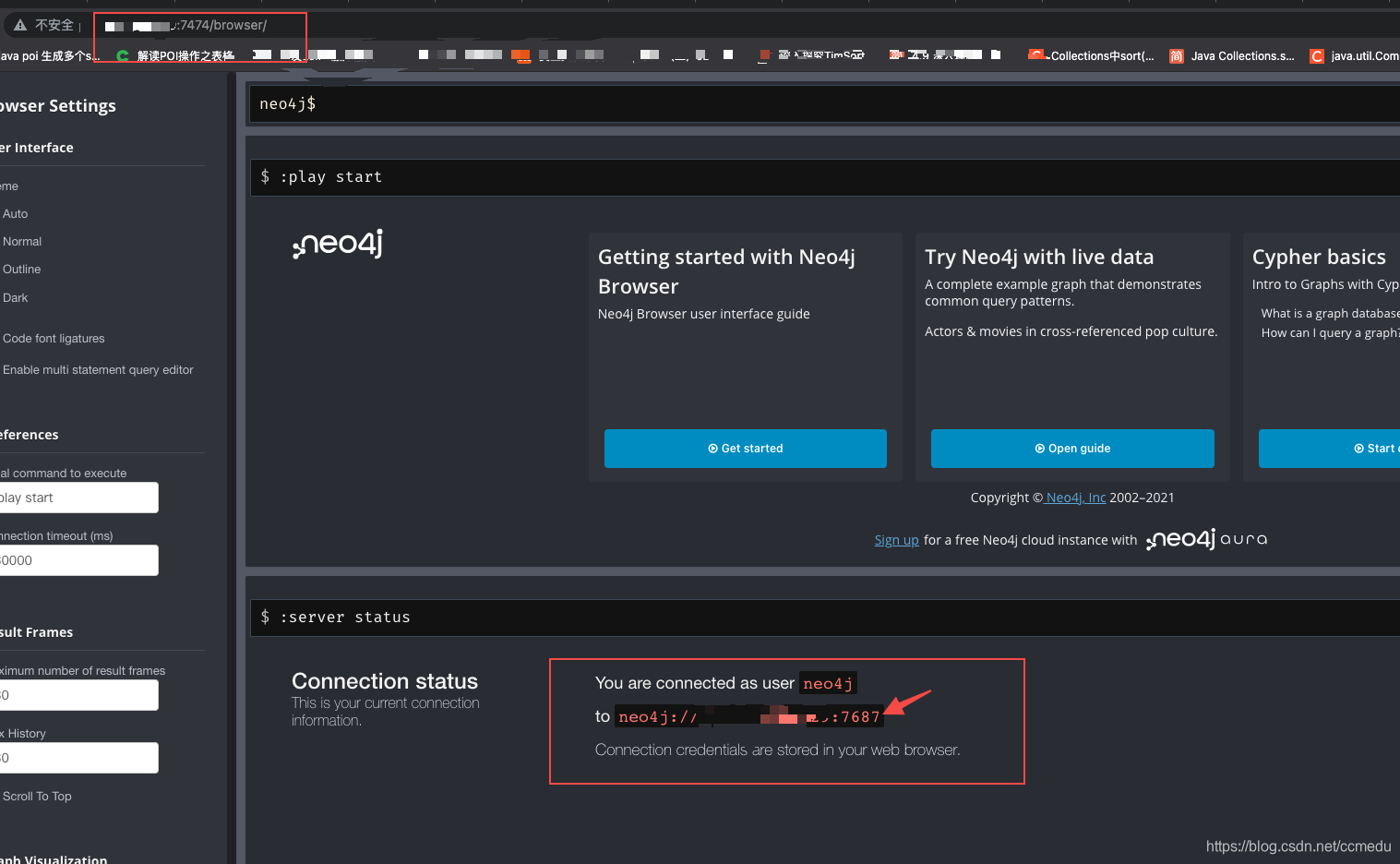
Task: Click the initial command to execute input field
Action: pyautogui.click(x=78, y=498)
